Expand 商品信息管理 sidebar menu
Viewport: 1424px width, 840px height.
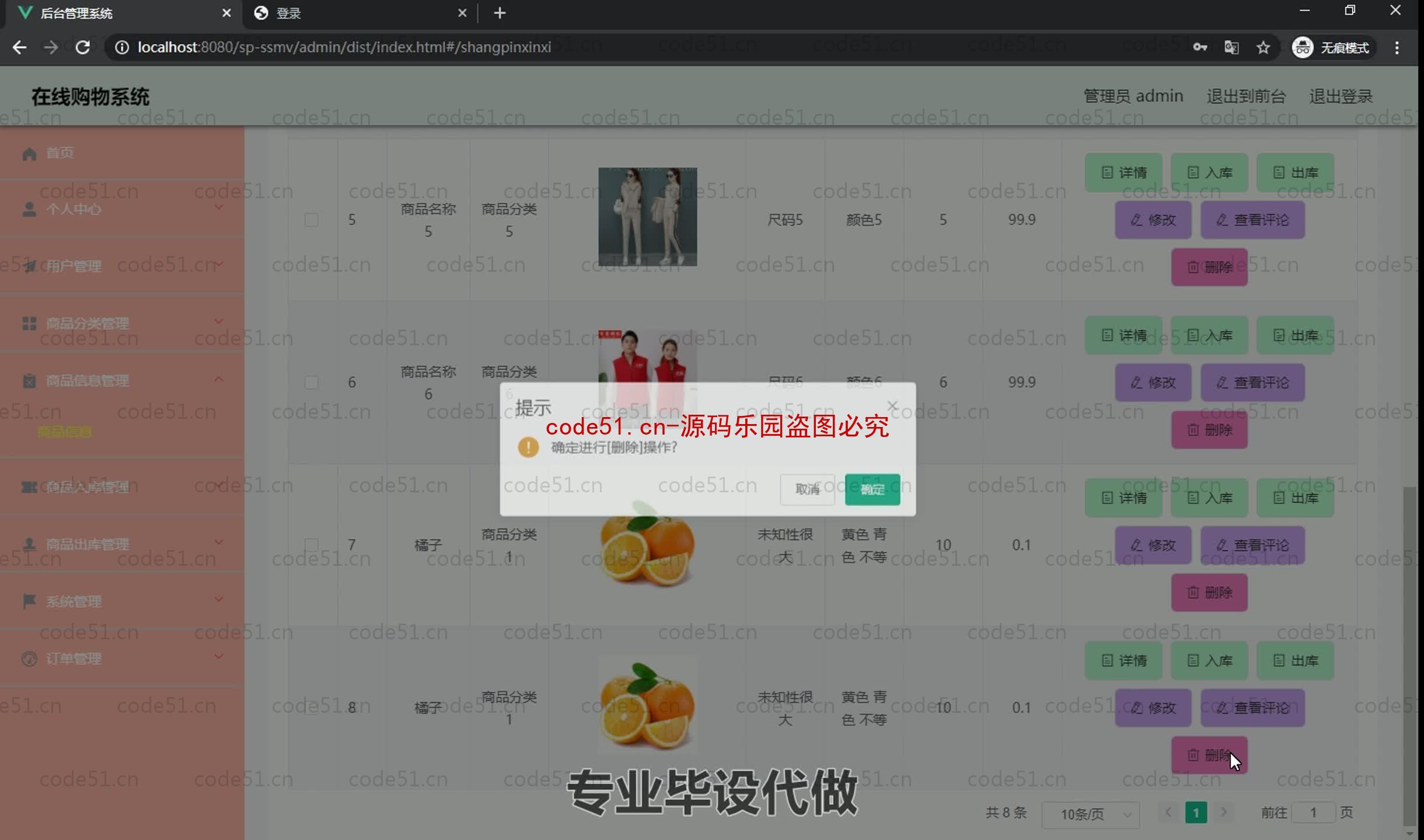click(120, 380)
